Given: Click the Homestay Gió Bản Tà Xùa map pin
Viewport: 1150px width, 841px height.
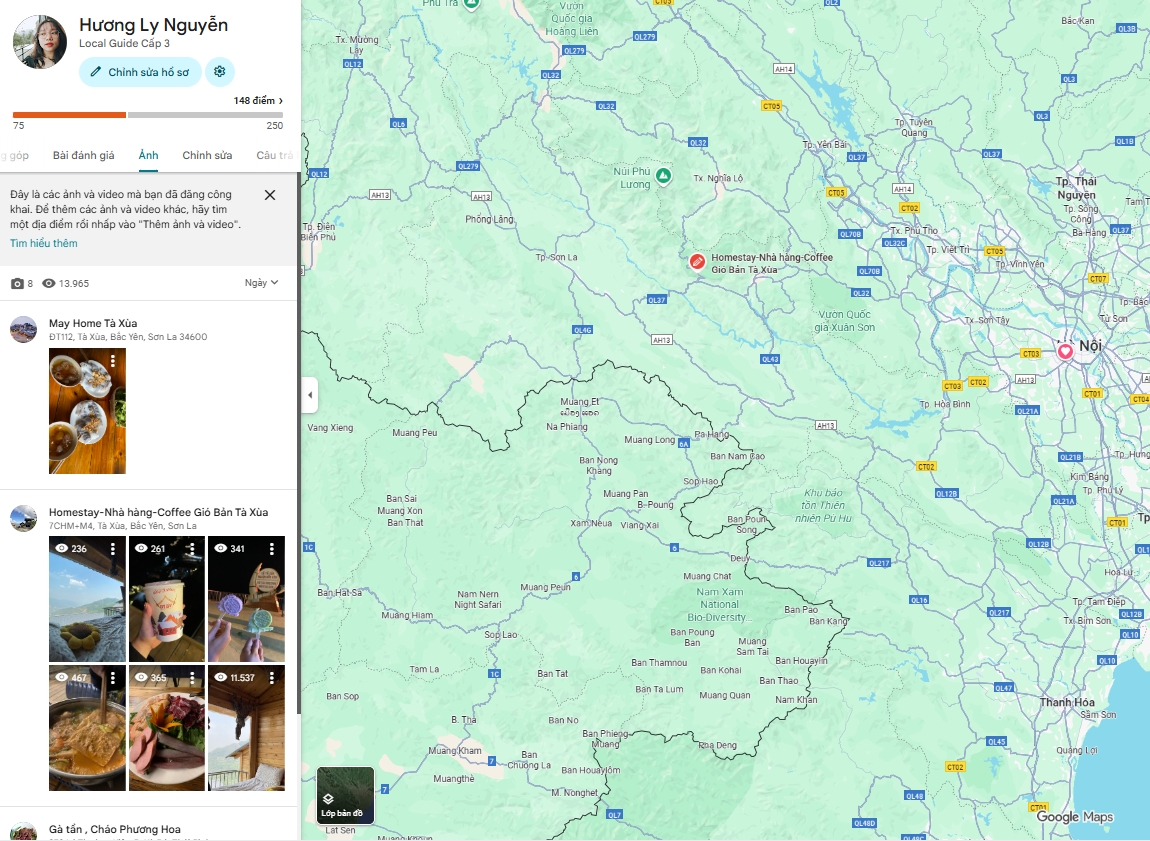Looking at the screenshot, I should pos(697,261).
